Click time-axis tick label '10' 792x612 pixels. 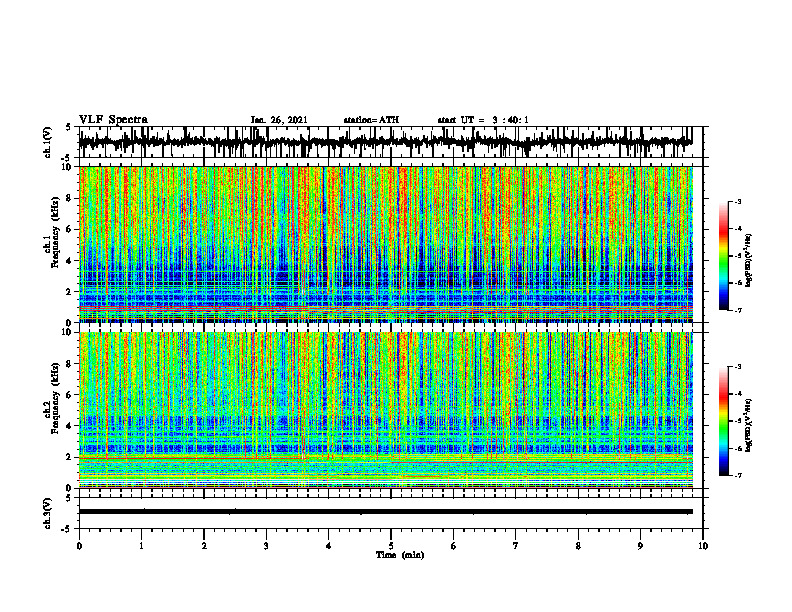pyautogui.click(x=703, y=546)
